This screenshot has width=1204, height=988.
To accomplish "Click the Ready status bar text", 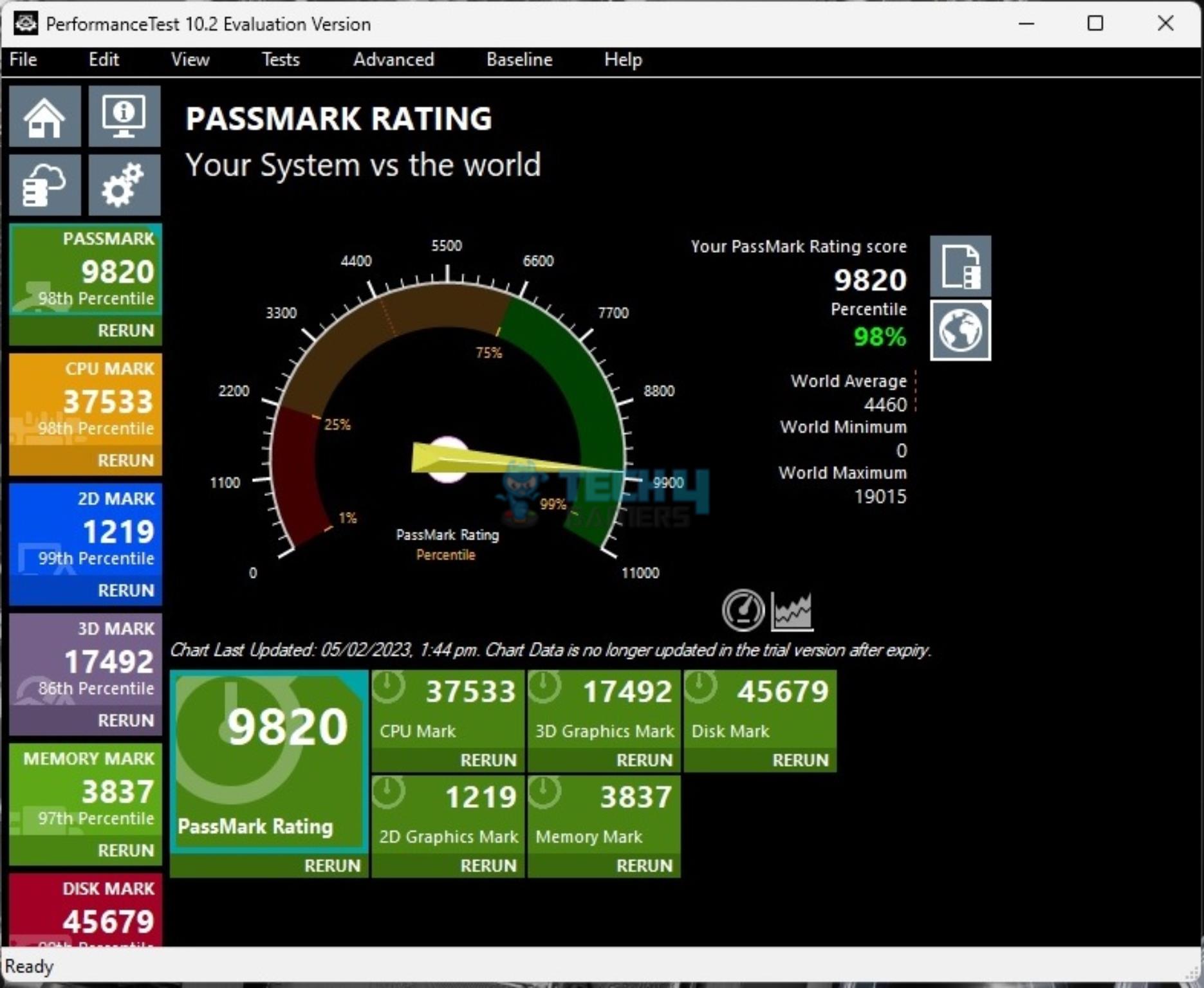I will click(29, 967).
